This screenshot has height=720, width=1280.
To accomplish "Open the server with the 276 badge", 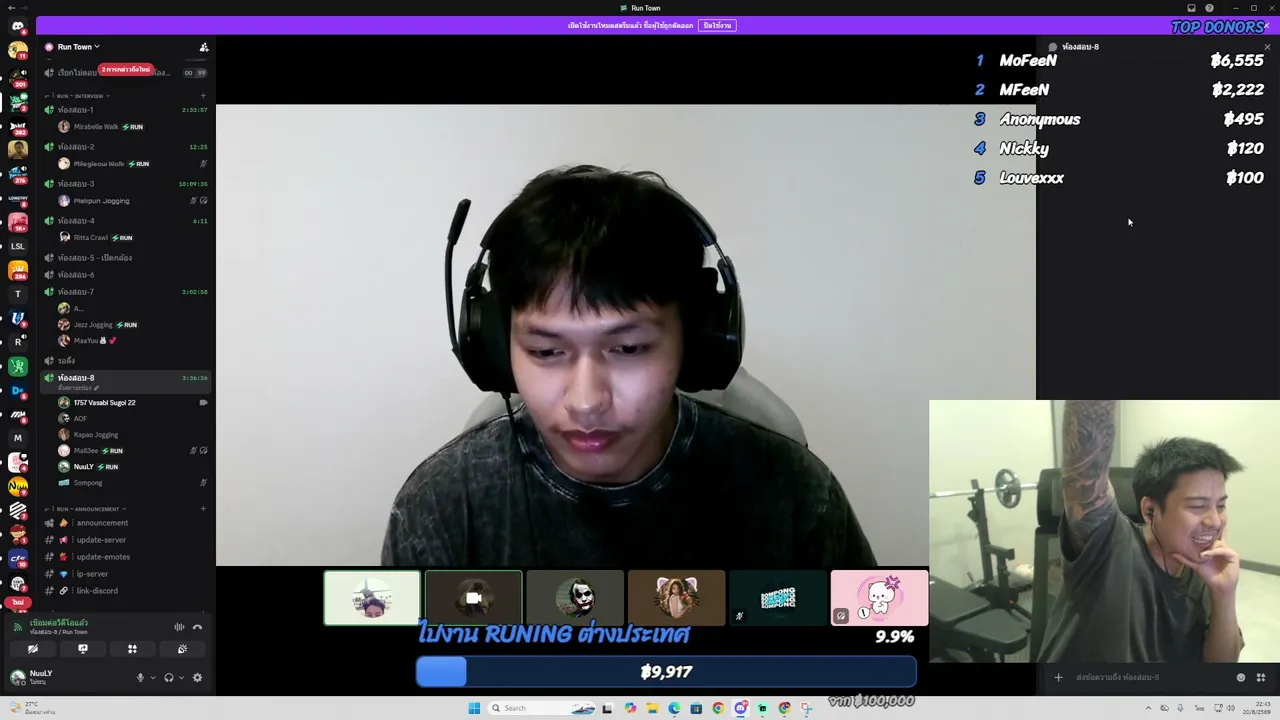I will tap(18, 174).
